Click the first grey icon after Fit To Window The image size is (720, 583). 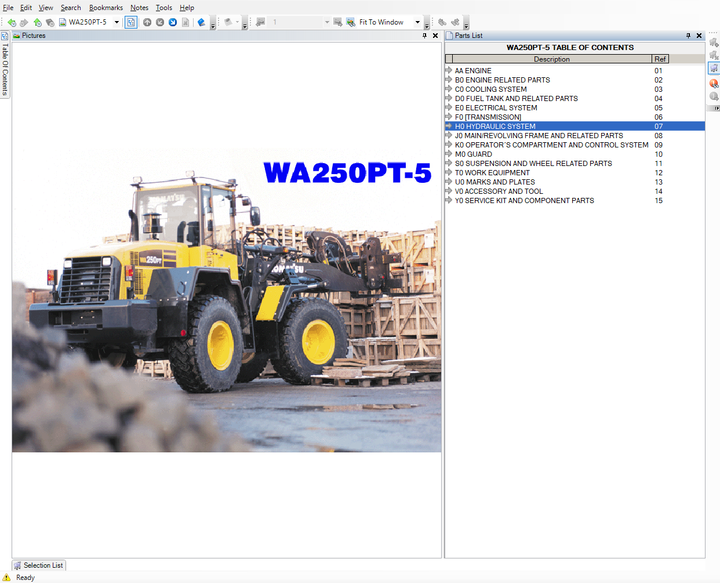[442, 22]
